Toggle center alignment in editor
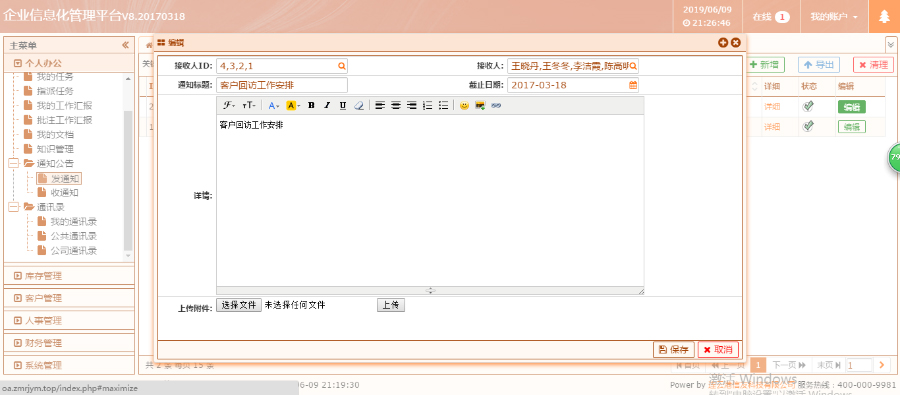900x395 pixels. click(x=395, y=106)
